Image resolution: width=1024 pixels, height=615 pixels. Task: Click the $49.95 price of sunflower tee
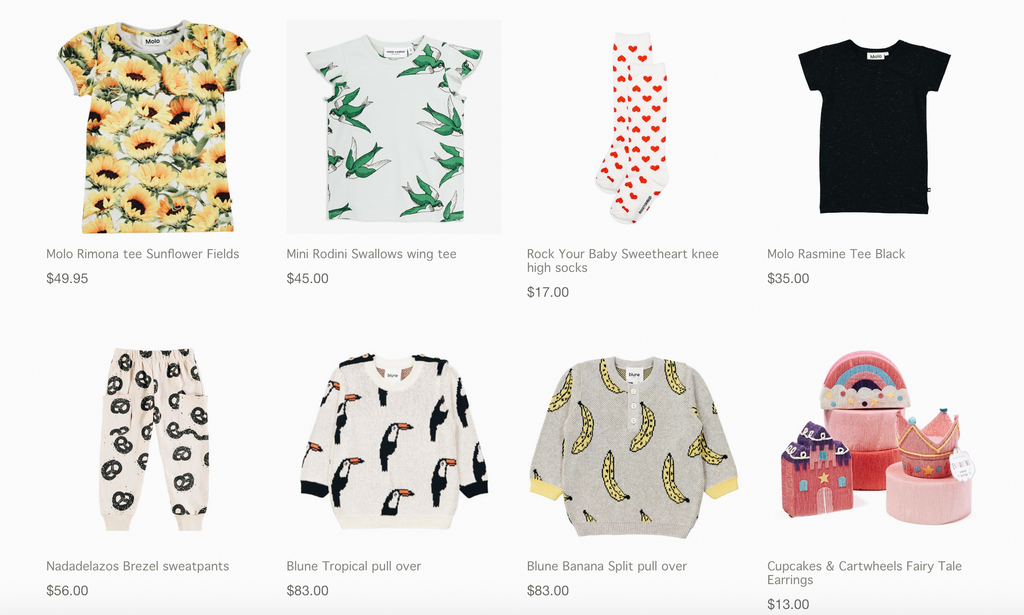point(67,278)
